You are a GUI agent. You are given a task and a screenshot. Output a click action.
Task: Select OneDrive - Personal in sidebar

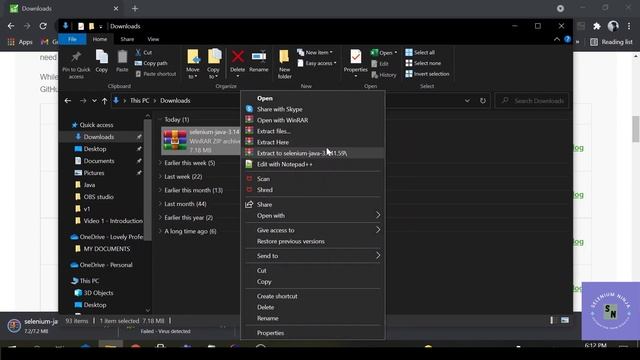[106, 265]
